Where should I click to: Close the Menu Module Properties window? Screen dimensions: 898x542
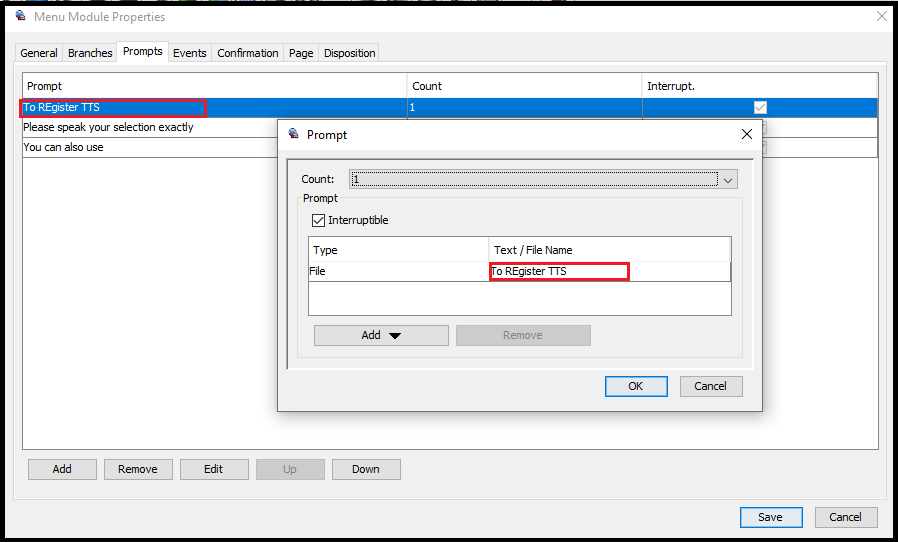point(882,17)
